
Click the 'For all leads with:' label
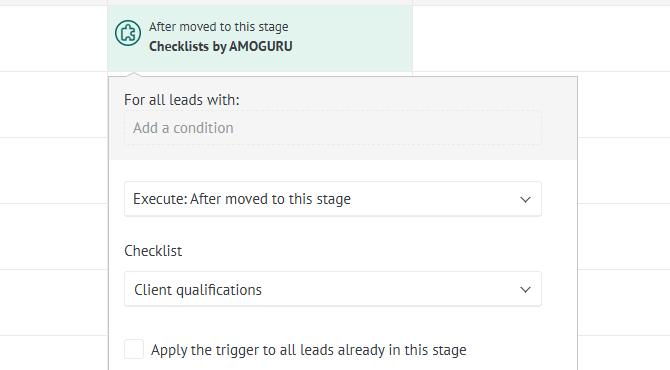pos(182,100)
